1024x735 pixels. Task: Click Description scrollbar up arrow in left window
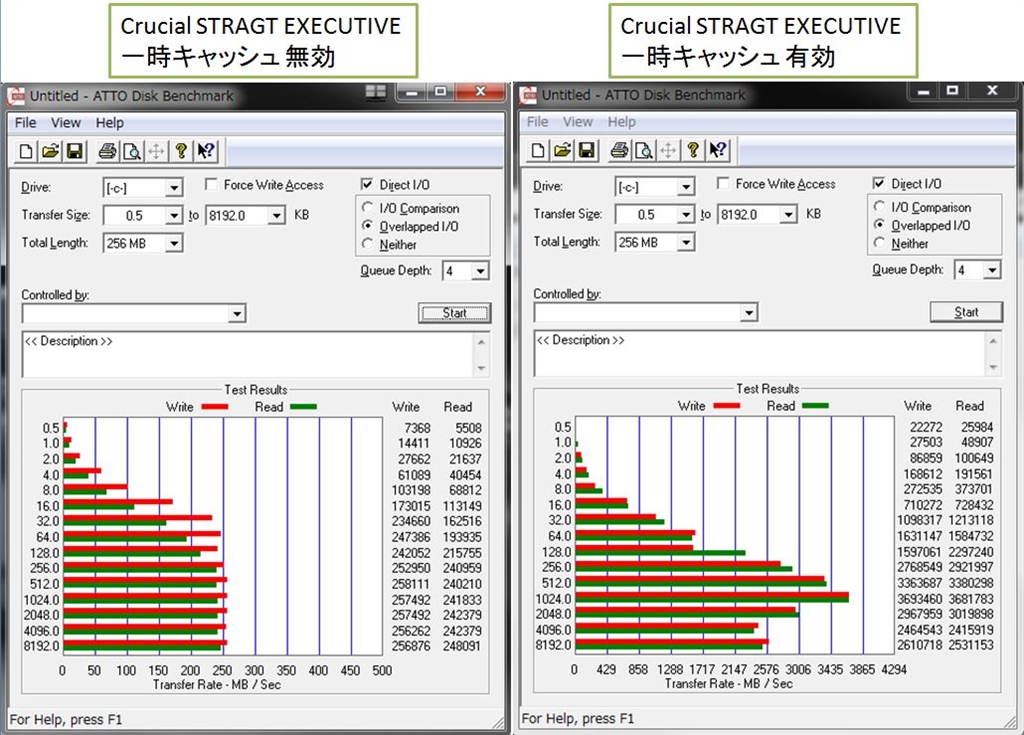482,342
